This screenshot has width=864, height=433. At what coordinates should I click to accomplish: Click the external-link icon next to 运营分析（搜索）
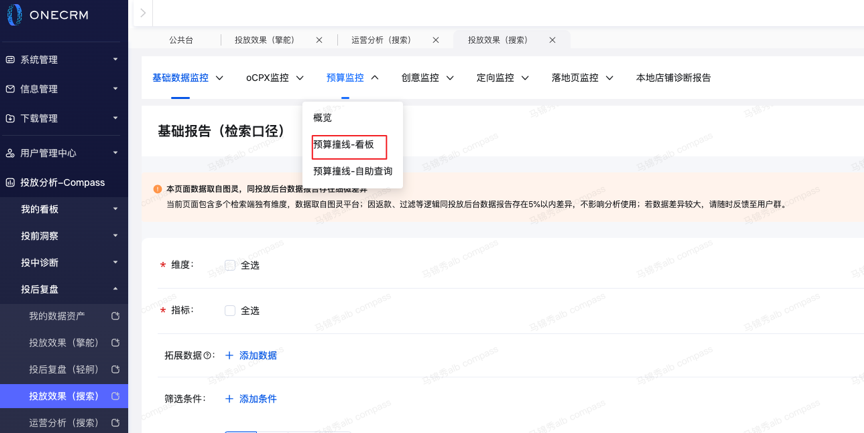[115, 423]
